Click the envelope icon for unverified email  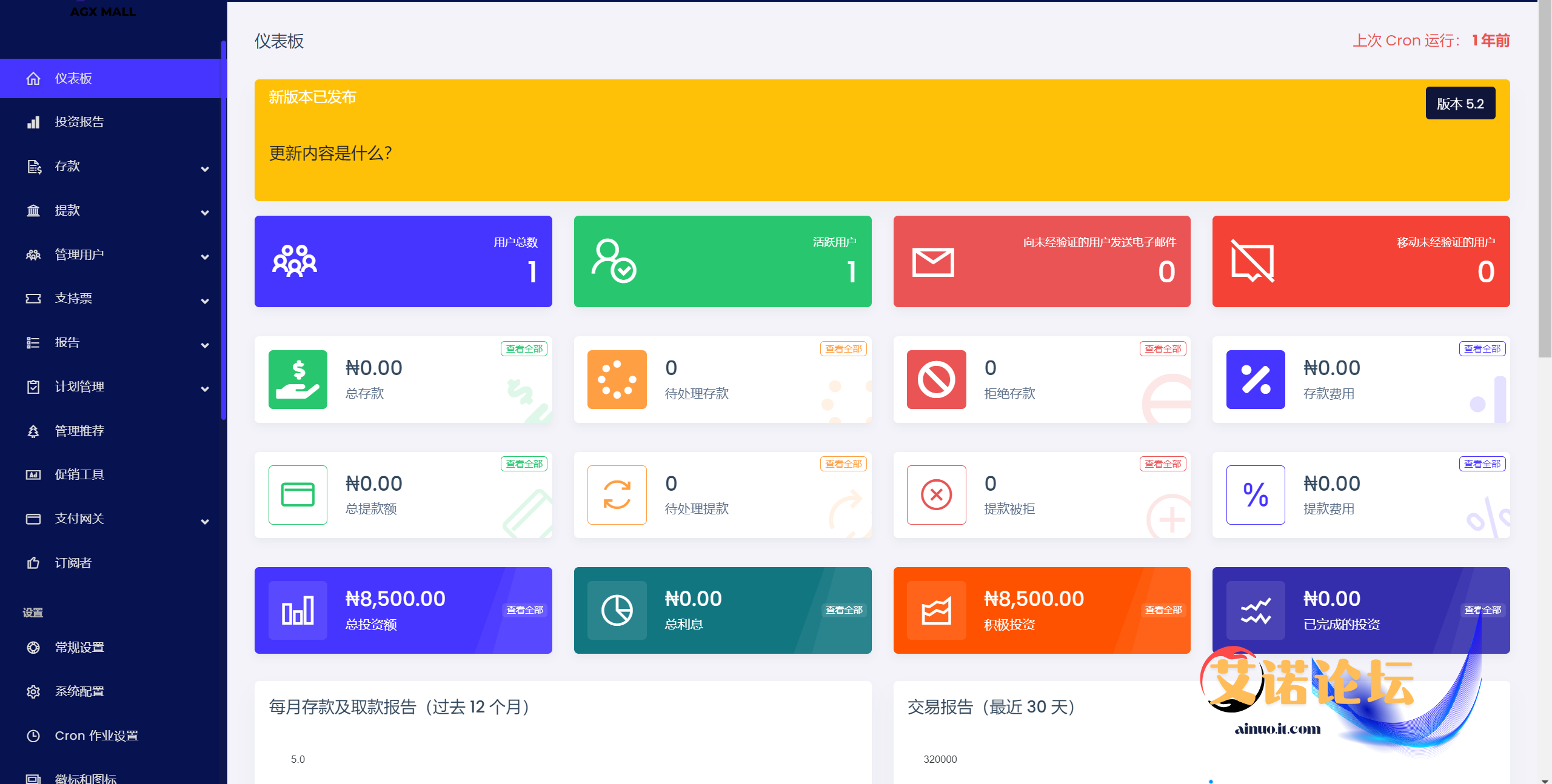point(933,262)
